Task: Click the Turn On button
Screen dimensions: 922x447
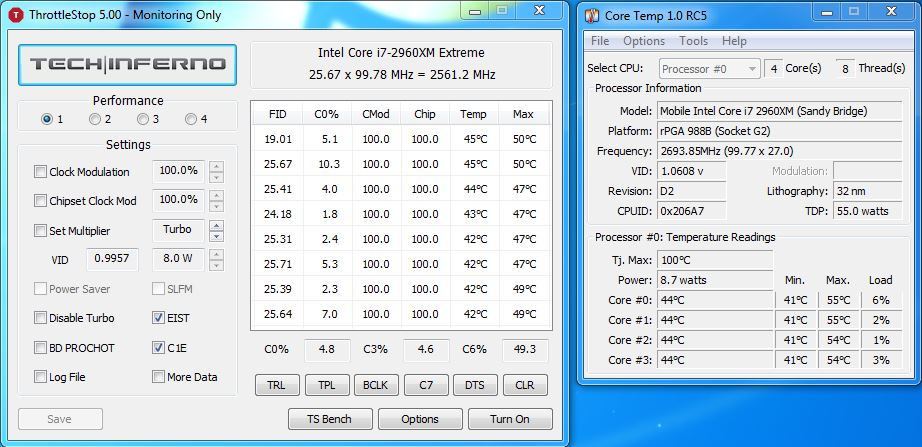Action: 510,419
